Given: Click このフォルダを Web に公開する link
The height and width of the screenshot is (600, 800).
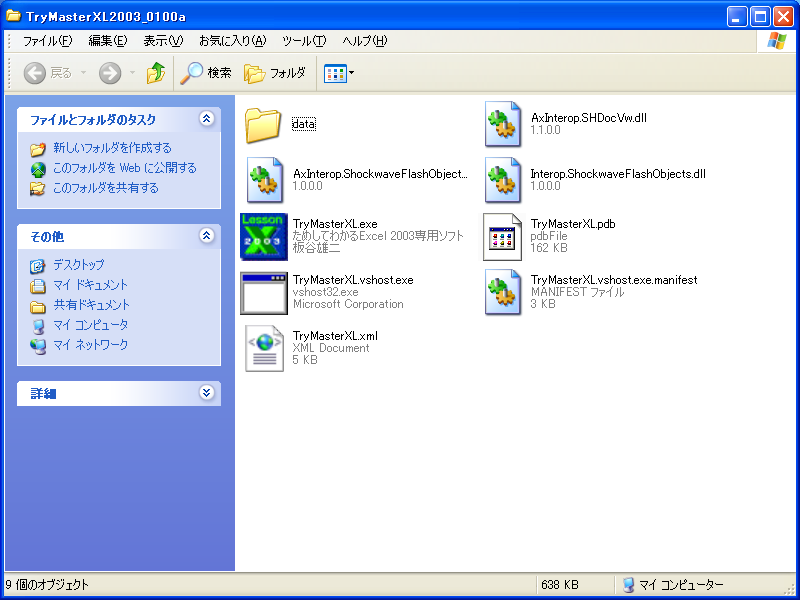Looking at the screenshot, I should [125, 168].
